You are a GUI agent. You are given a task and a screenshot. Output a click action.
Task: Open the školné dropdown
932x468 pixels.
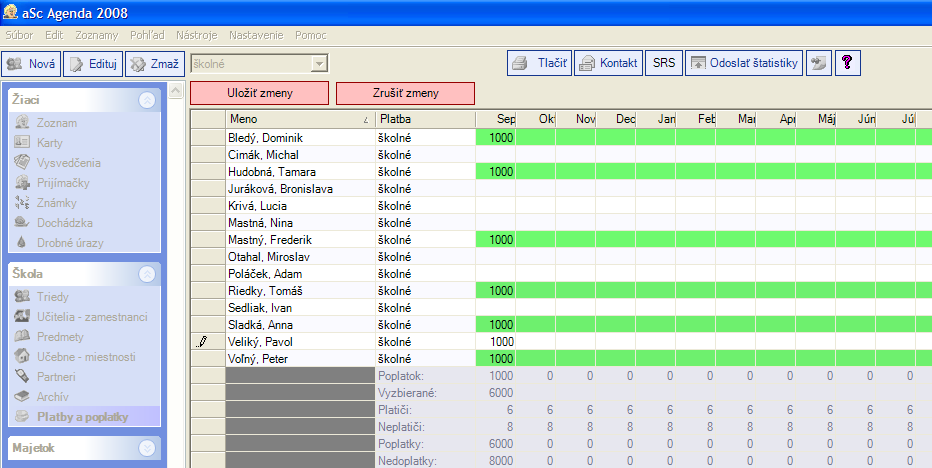319,64
